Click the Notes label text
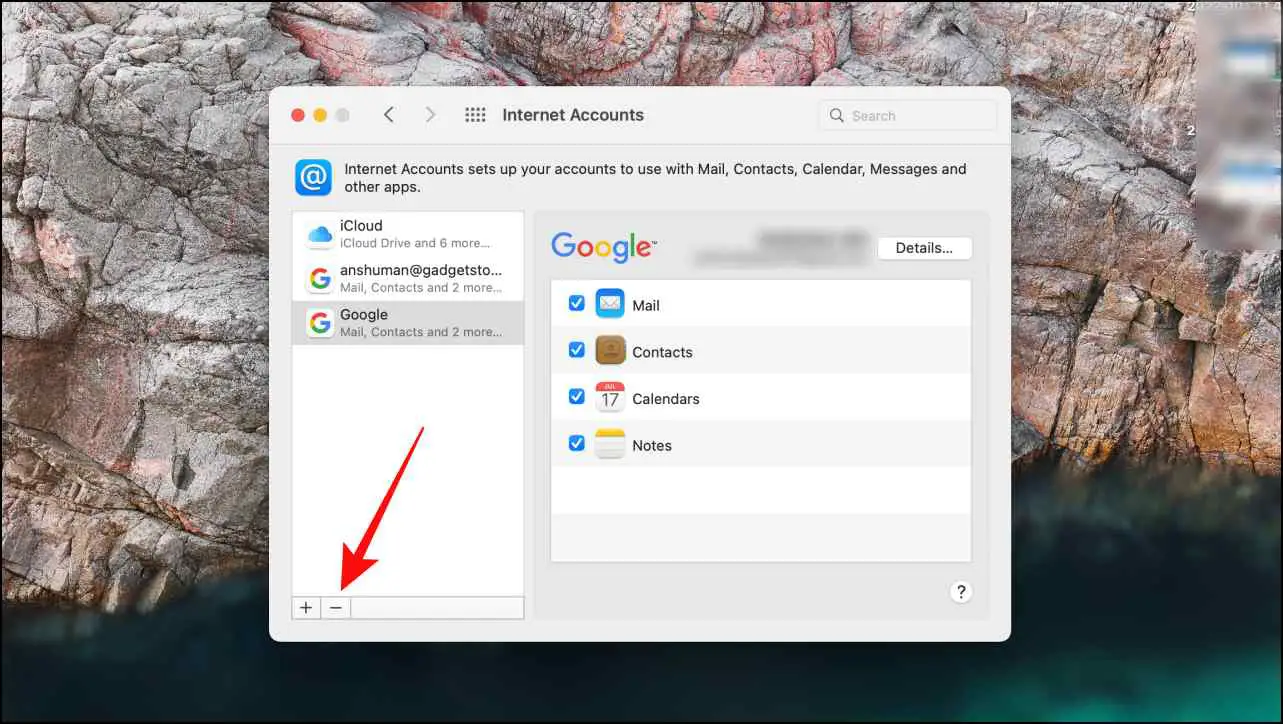 click(x=652, y=446)
